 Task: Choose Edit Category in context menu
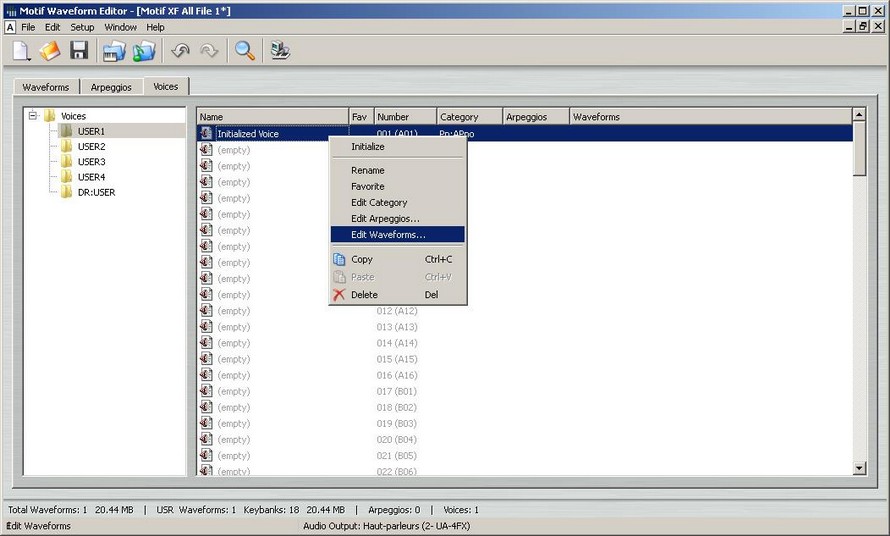[379, 203]
